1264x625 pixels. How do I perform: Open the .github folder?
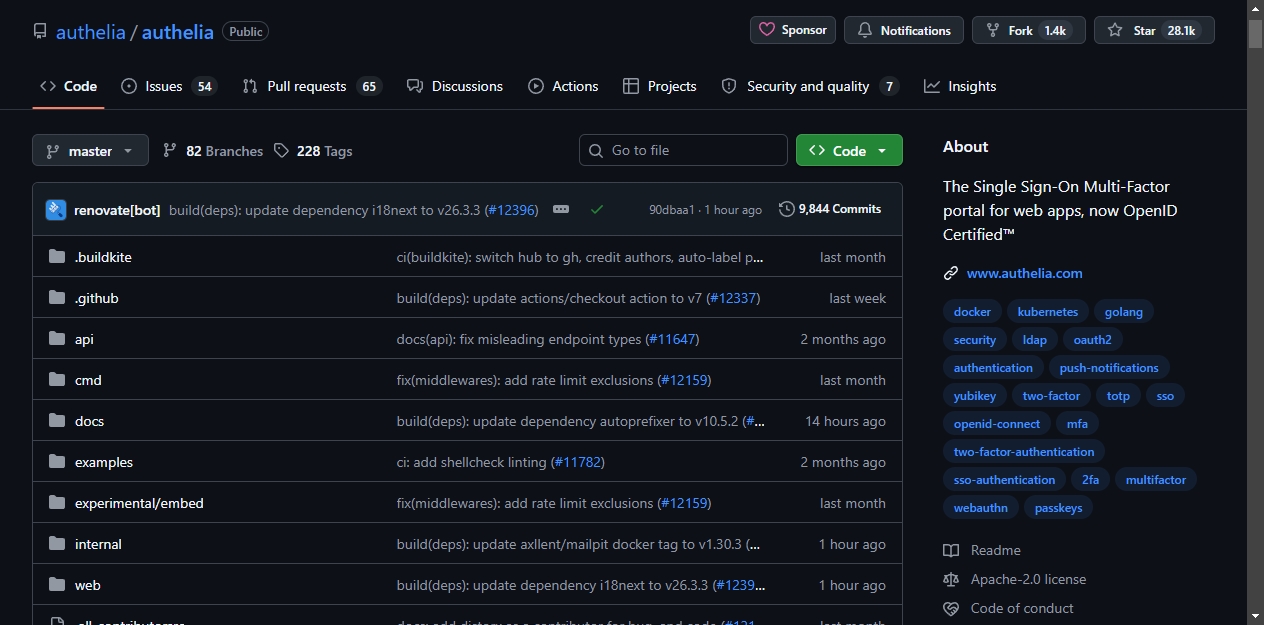96,298
